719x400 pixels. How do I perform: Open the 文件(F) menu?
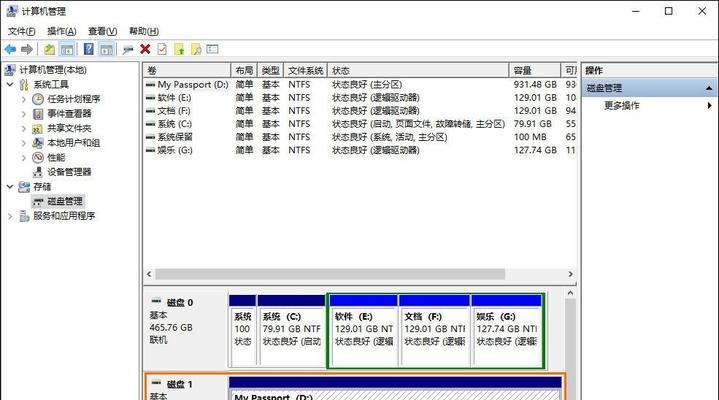pyautogui.click(x=21, y=31)
